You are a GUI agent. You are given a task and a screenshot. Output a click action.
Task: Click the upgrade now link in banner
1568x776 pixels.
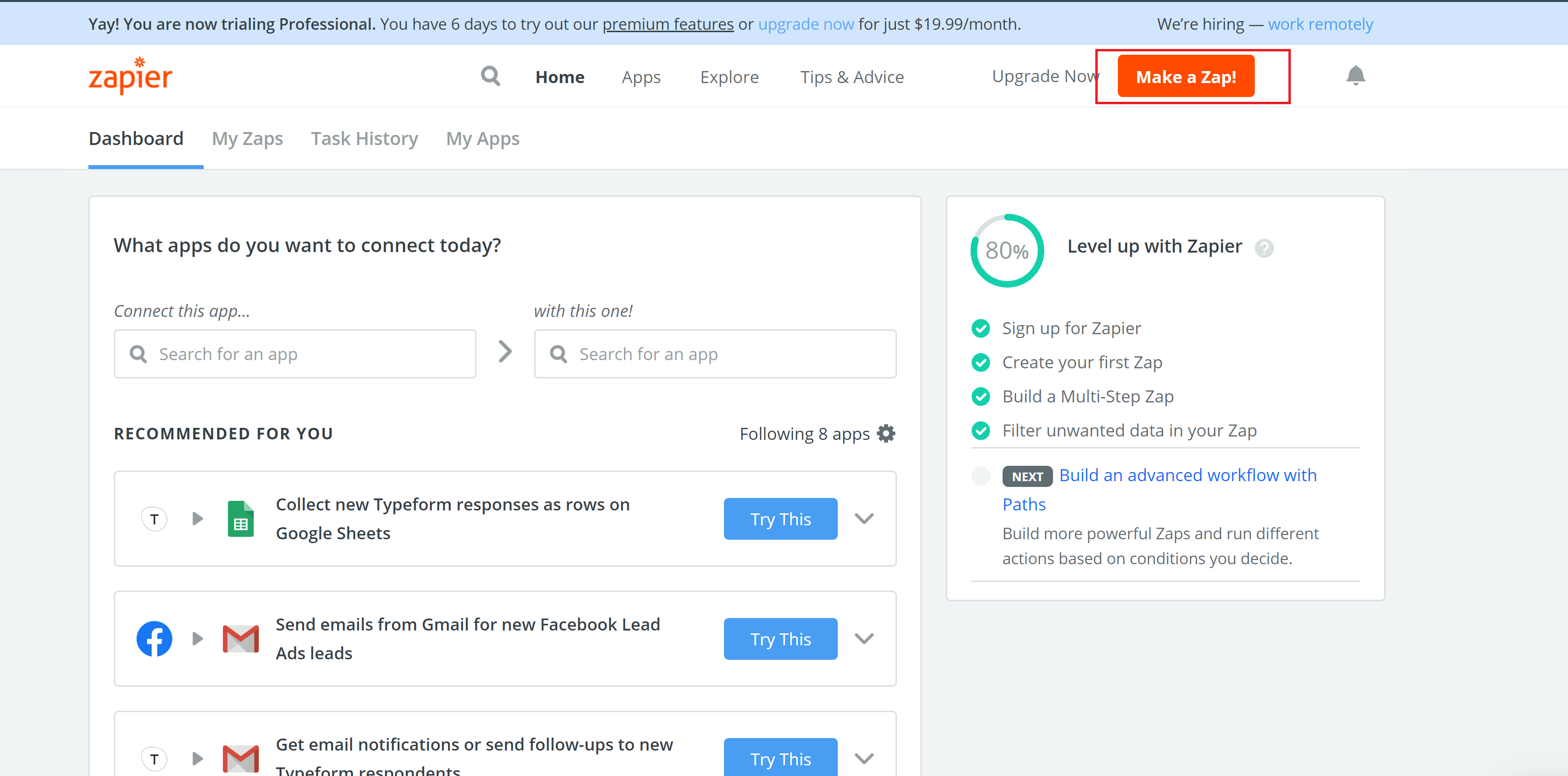point(805,24)
